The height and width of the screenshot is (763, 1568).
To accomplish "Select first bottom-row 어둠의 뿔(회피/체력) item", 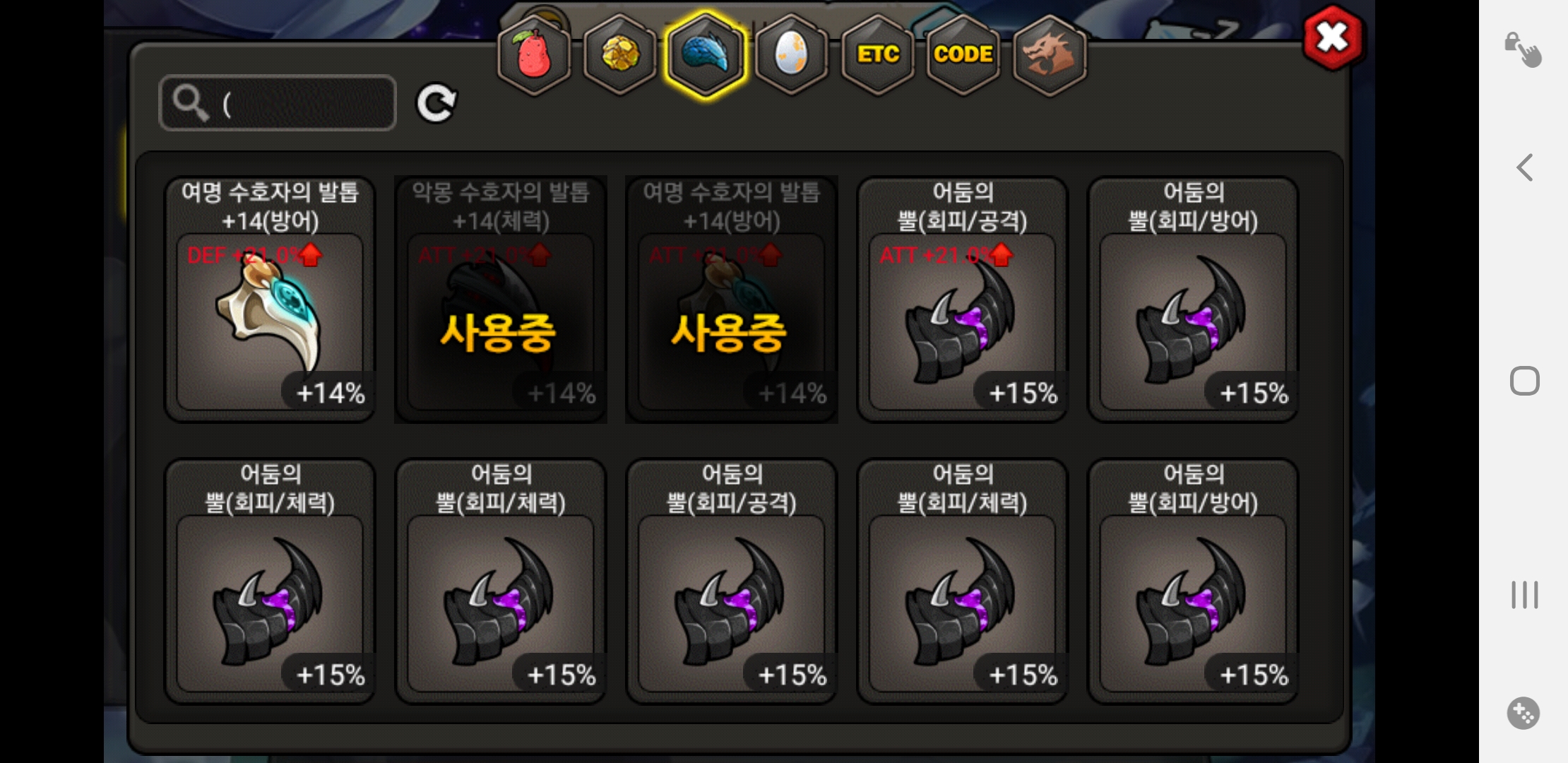I will 270,581.
